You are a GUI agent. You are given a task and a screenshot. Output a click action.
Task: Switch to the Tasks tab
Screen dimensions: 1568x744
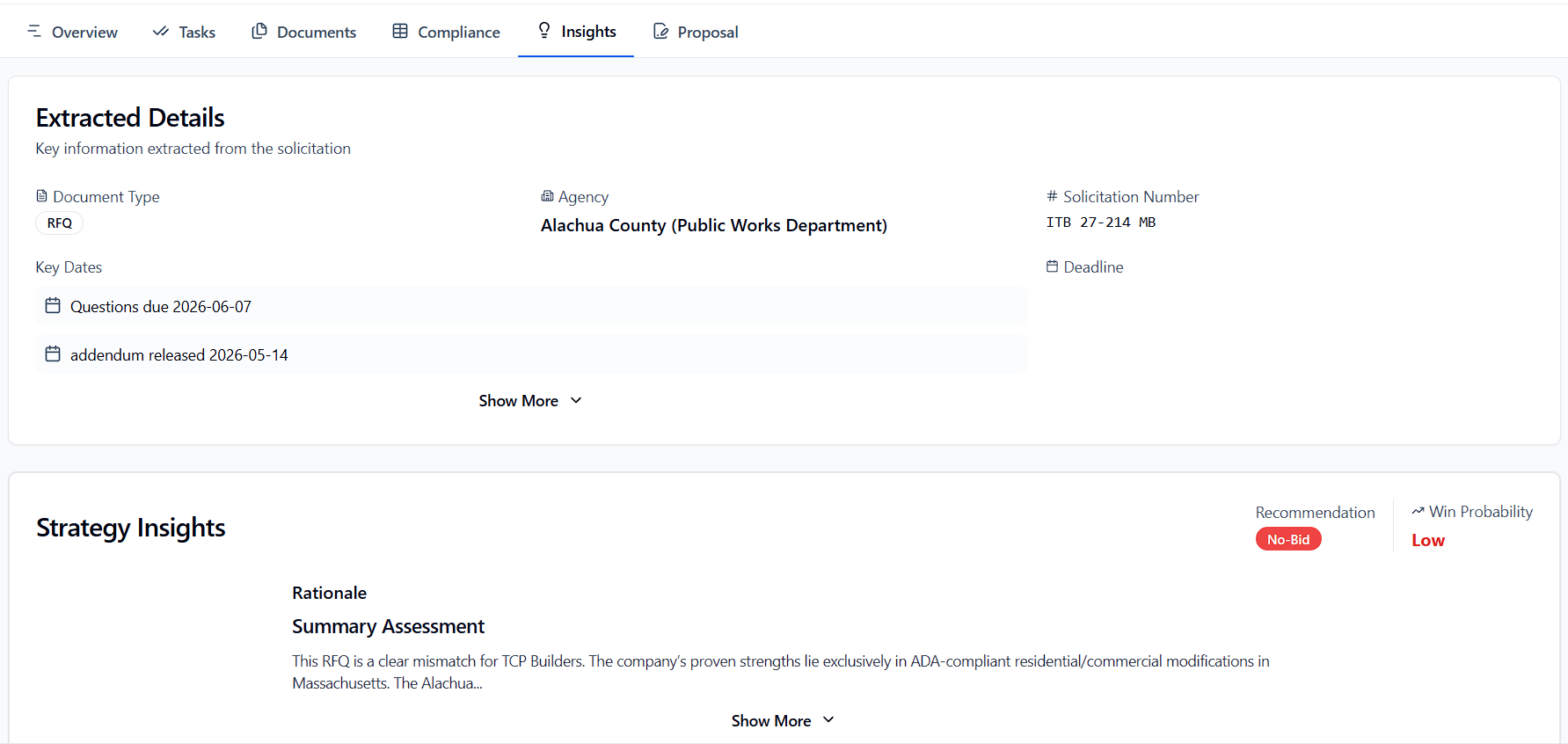(x=184, y=32)
